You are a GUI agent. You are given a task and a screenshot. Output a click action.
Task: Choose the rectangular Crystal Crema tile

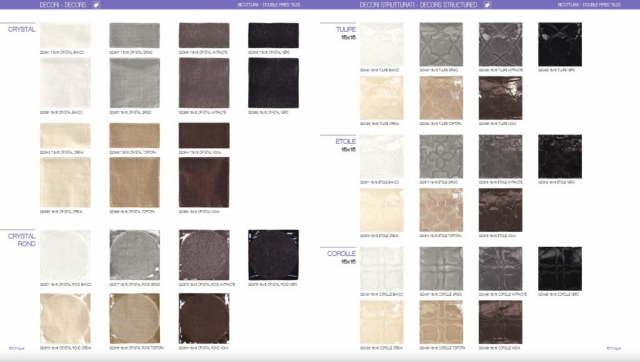65,135
